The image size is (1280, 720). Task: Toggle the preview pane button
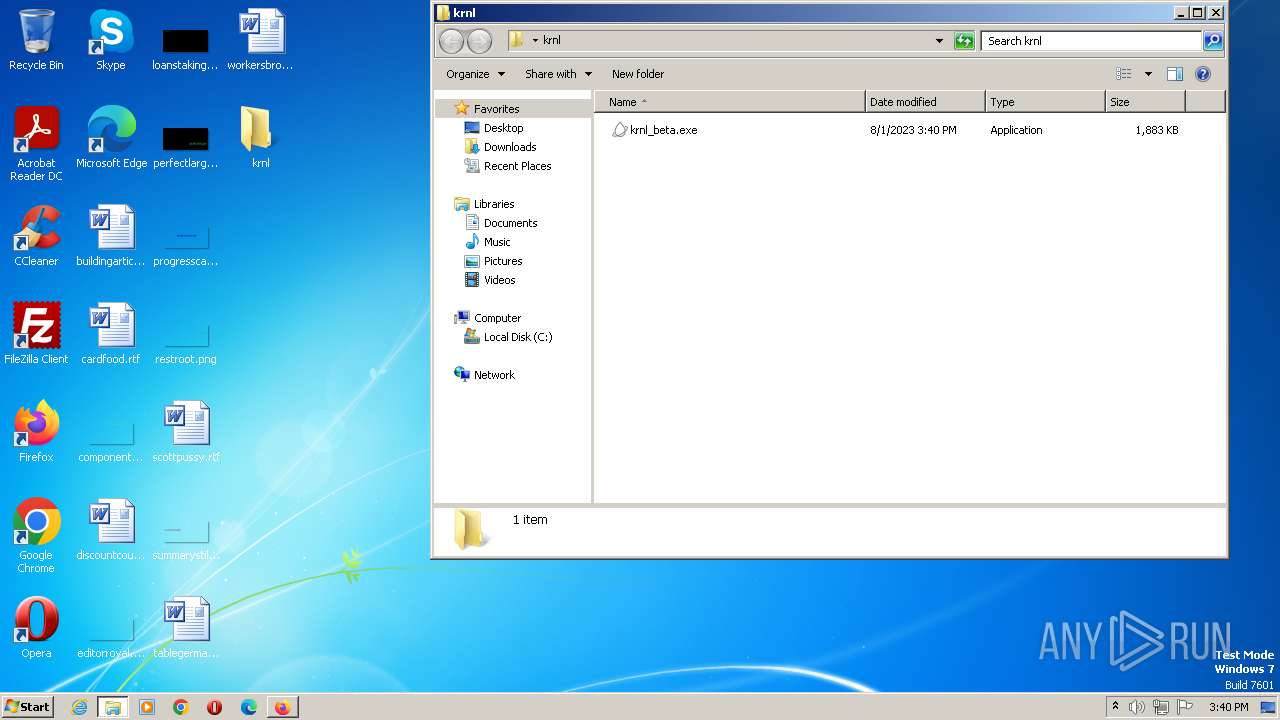click(1175, 74)
